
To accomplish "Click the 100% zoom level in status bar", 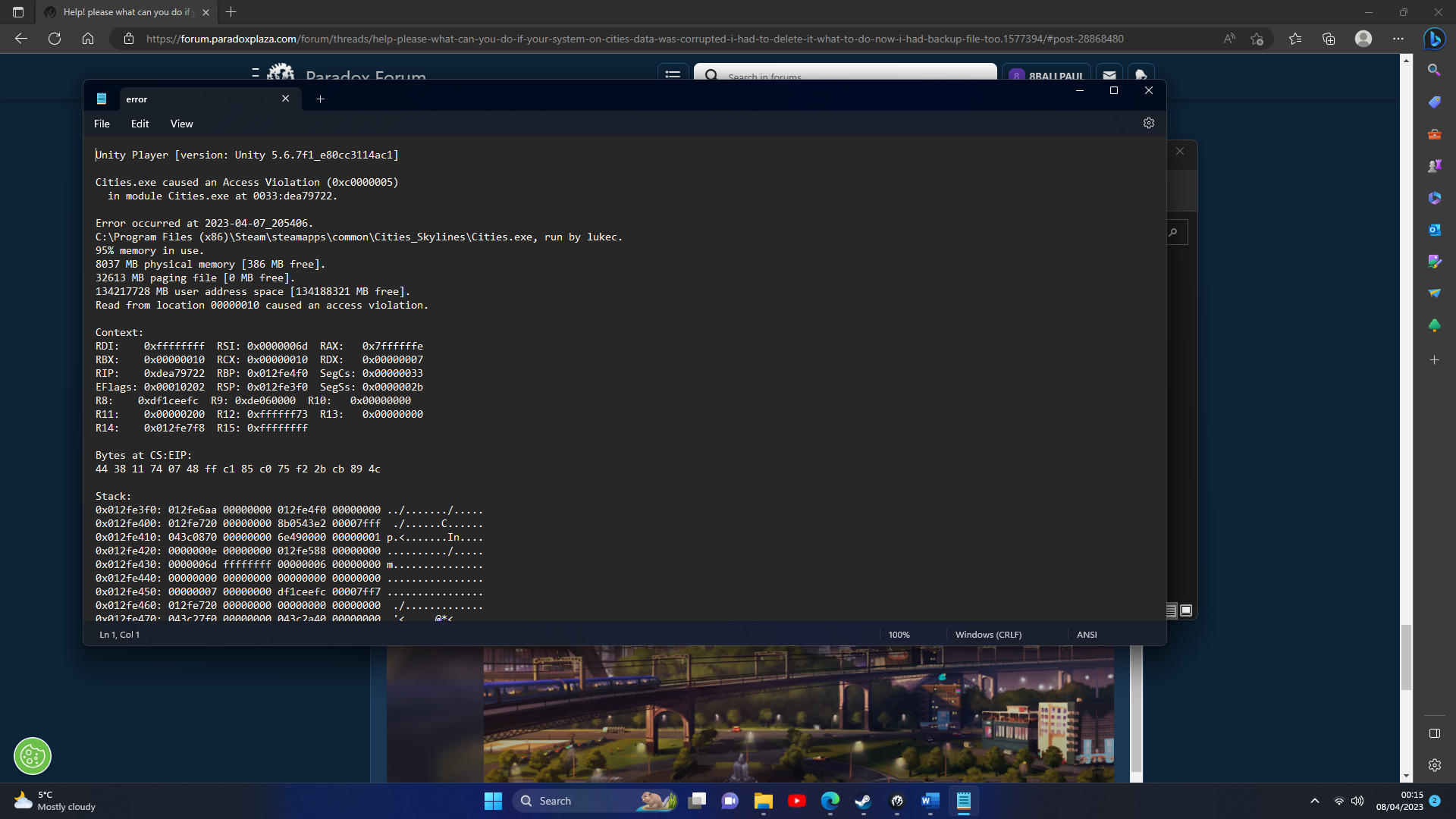I will pyautogui.click(x=899, y=635).
